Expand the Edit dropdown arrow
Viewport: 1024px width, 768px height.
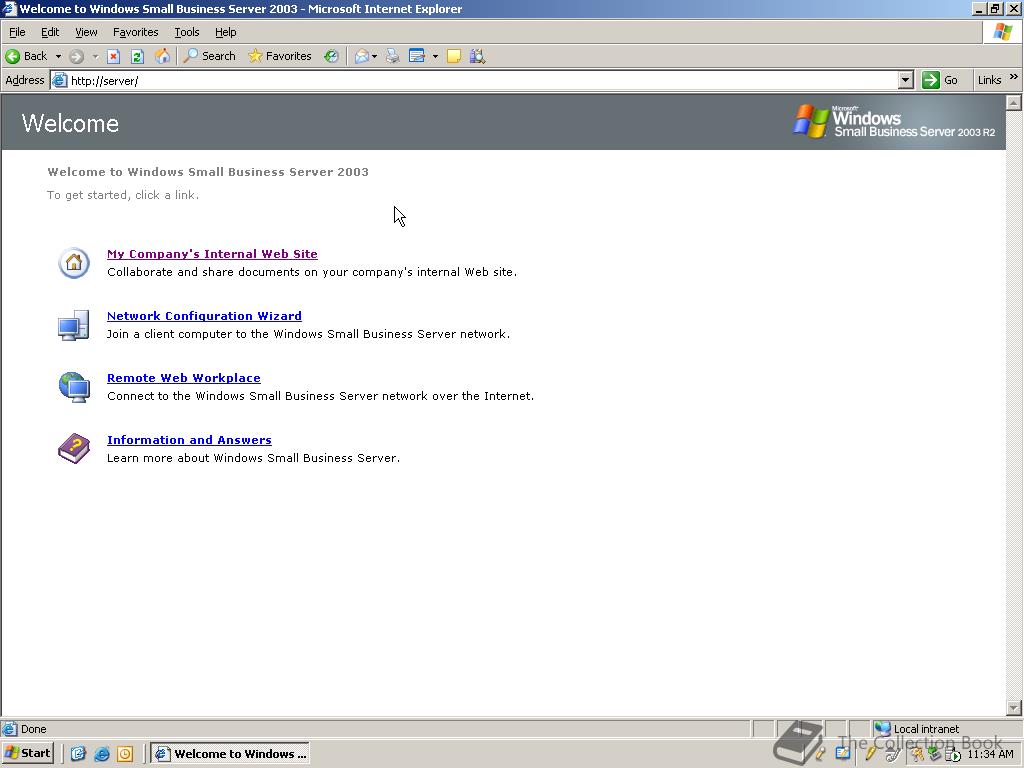(435, 56)
